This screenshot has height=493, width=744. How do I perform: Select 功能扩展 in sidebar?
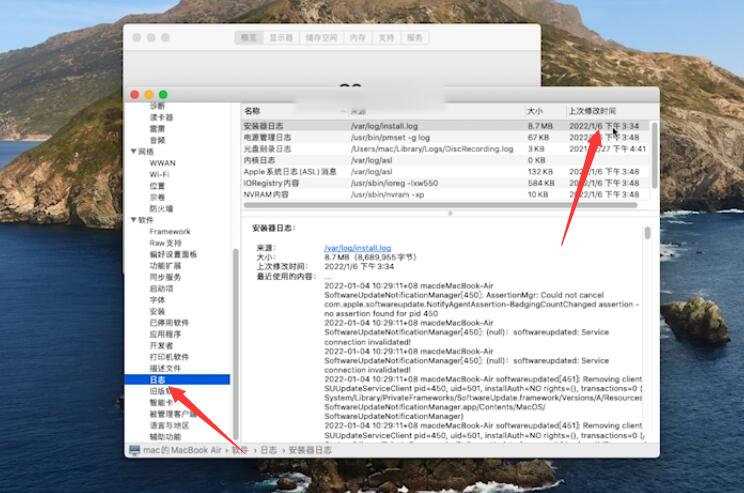tap(165, 266)
